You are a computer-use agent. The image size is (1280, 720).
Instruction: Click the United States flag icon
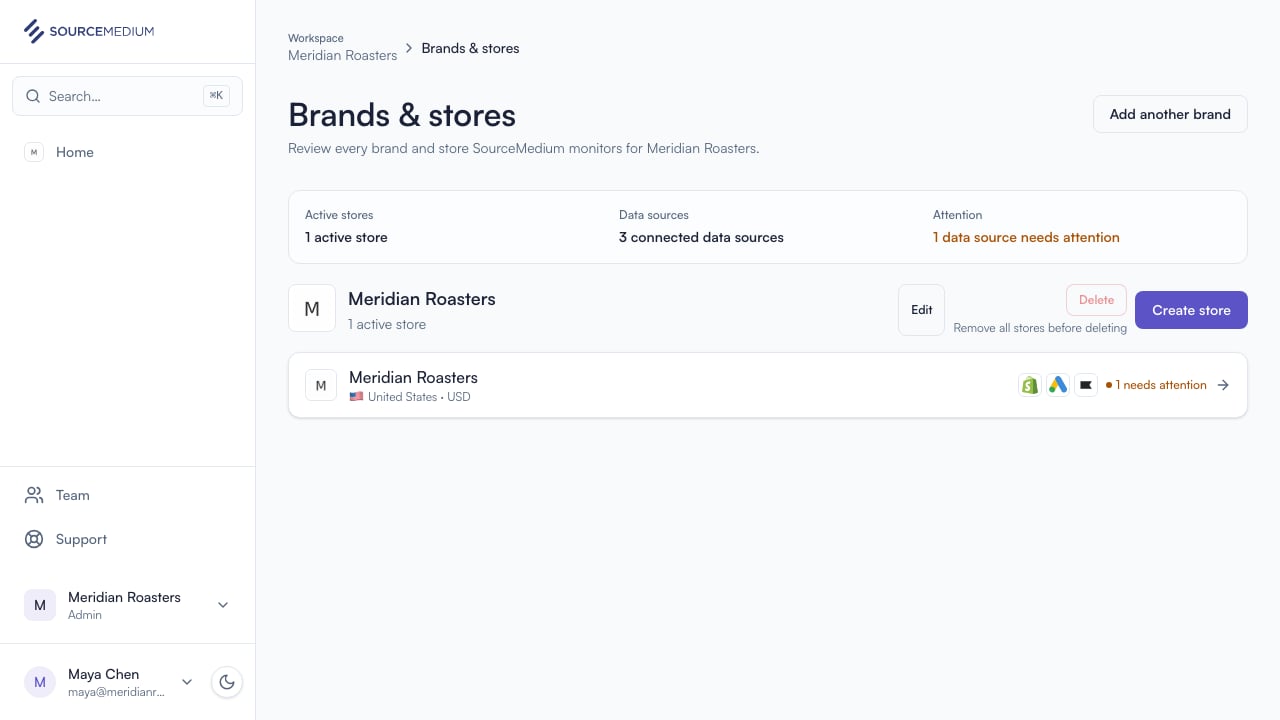pyautogui.click(x=356, y=397)
